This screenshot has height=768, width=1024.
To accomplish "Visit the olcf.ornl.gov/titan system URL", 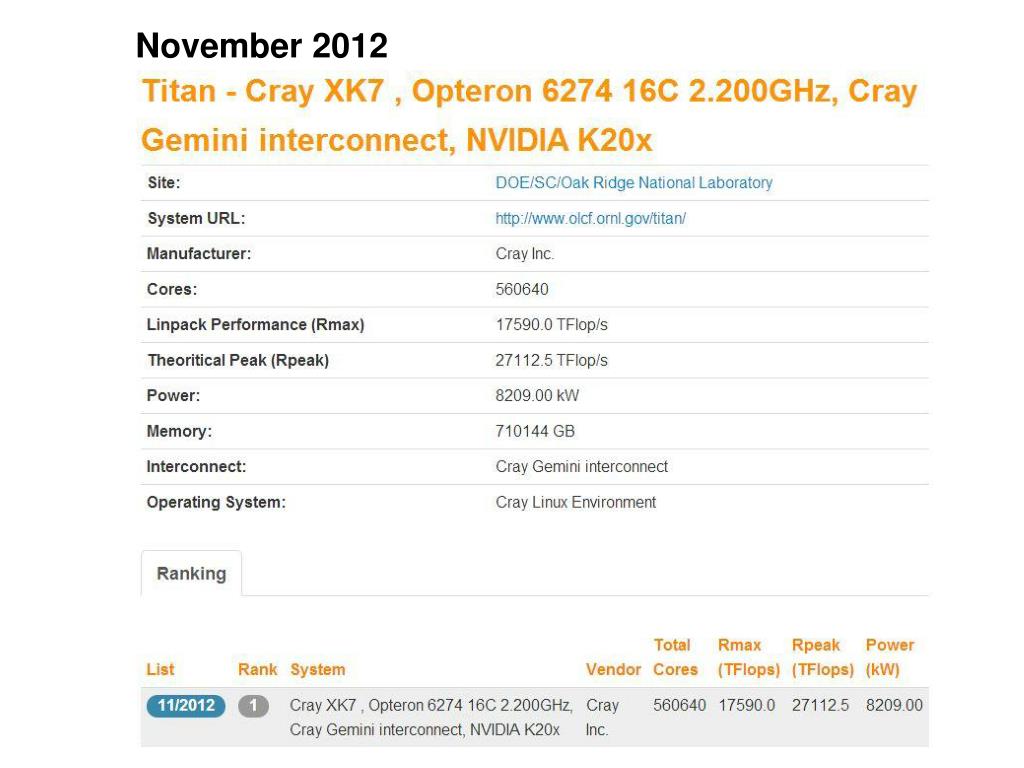I will click(x=590, y=218).
